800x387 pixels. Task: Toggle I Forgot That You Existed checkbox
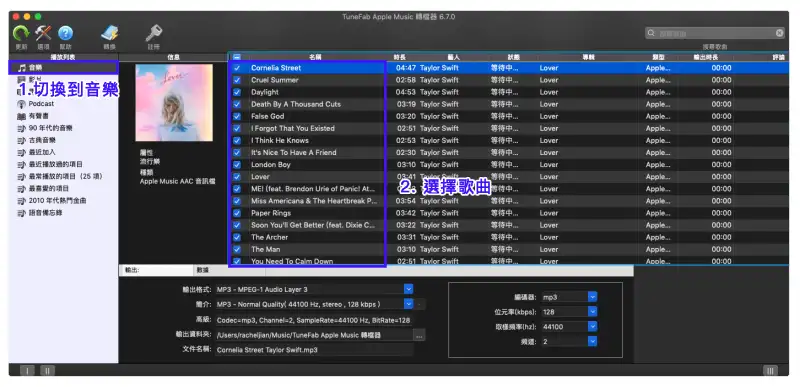237,128
